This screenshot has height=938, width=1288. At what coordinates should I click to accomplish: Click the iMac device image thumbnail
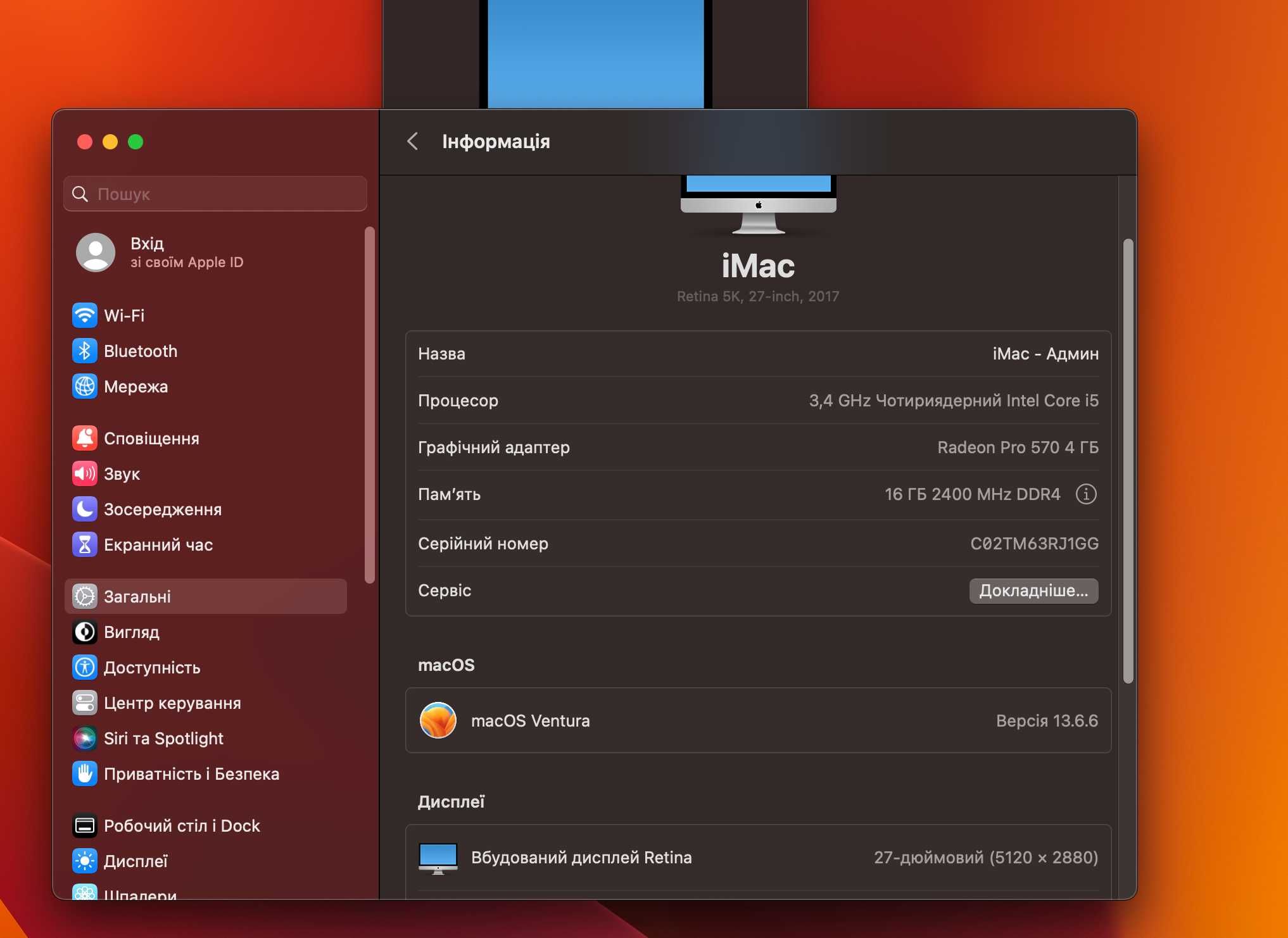(758, 198)
